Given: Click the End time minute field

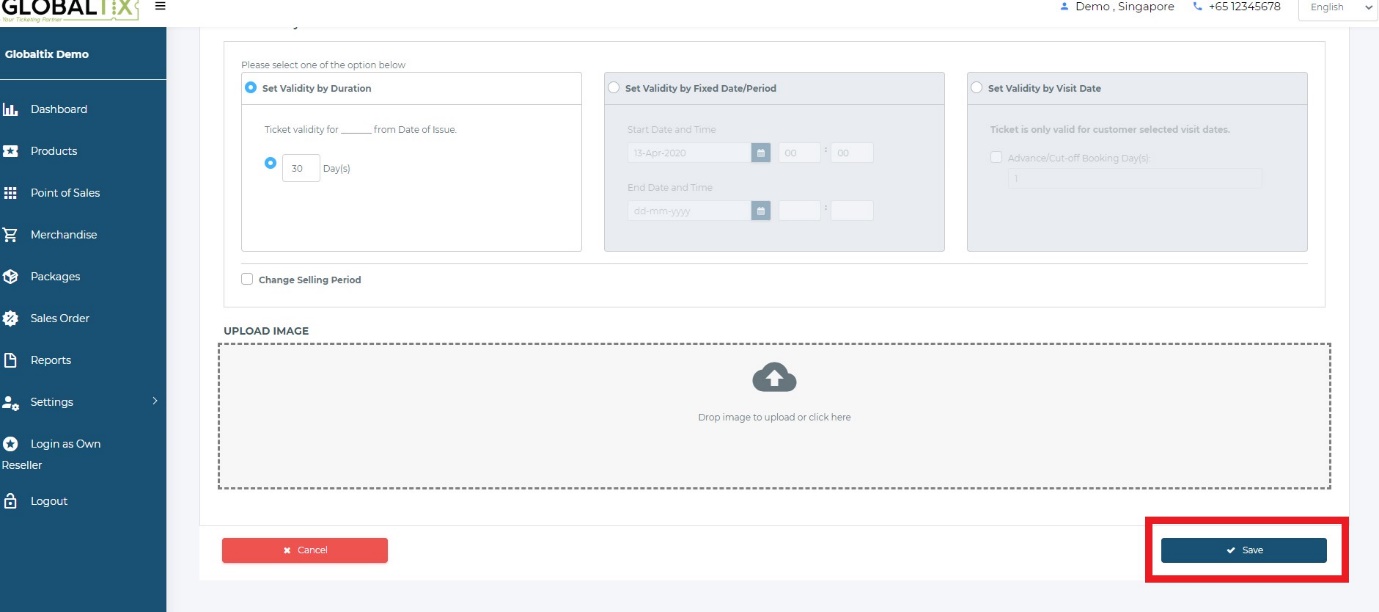Looking at the screenshot, I should [852, 211].
